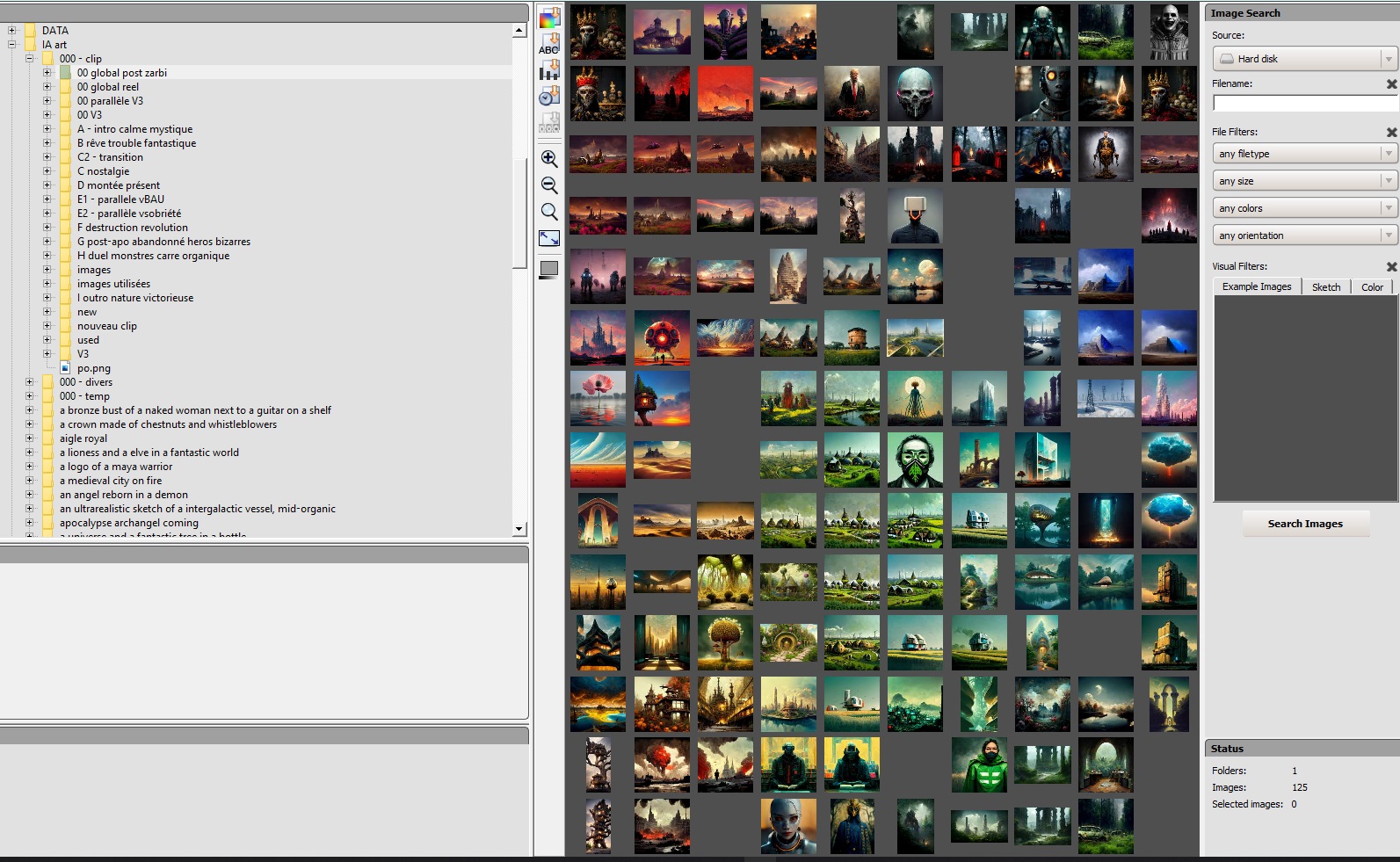Image resolution: width=1400 pixels, height=862 pixels.
Task: Click the Filename search input field
Action: click(1304, 104)
